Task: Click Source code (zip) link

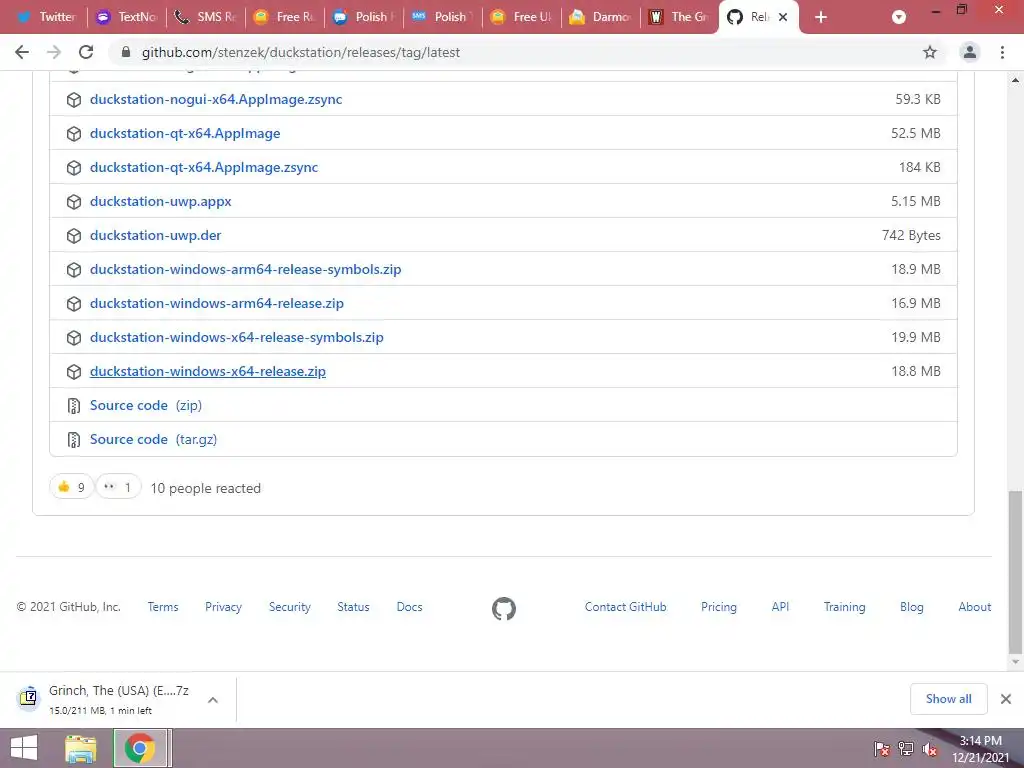Action: (146, 405)
